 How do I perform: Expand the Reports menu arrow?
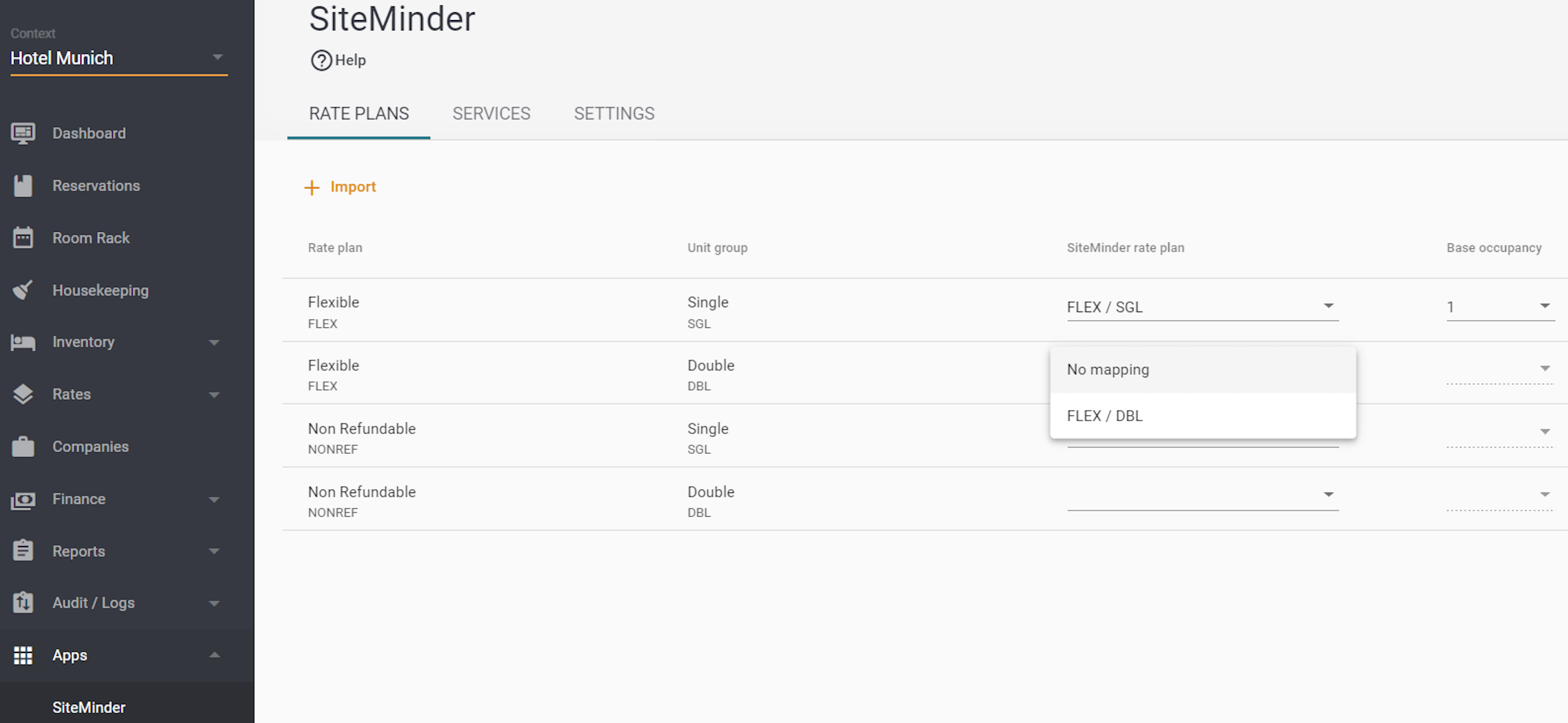214,551
